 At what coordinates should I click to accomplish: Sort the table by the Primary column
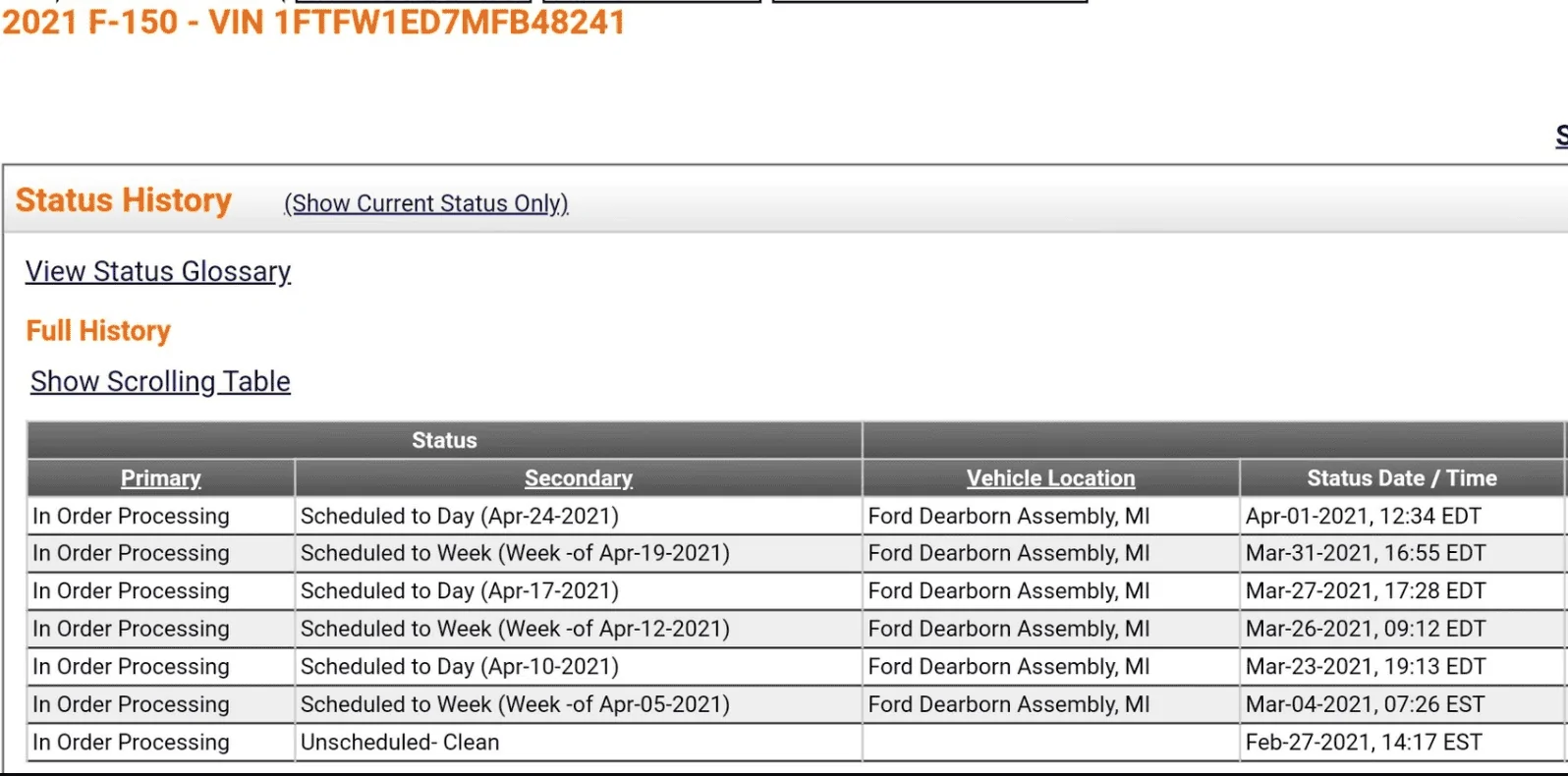tap(160, 478)
